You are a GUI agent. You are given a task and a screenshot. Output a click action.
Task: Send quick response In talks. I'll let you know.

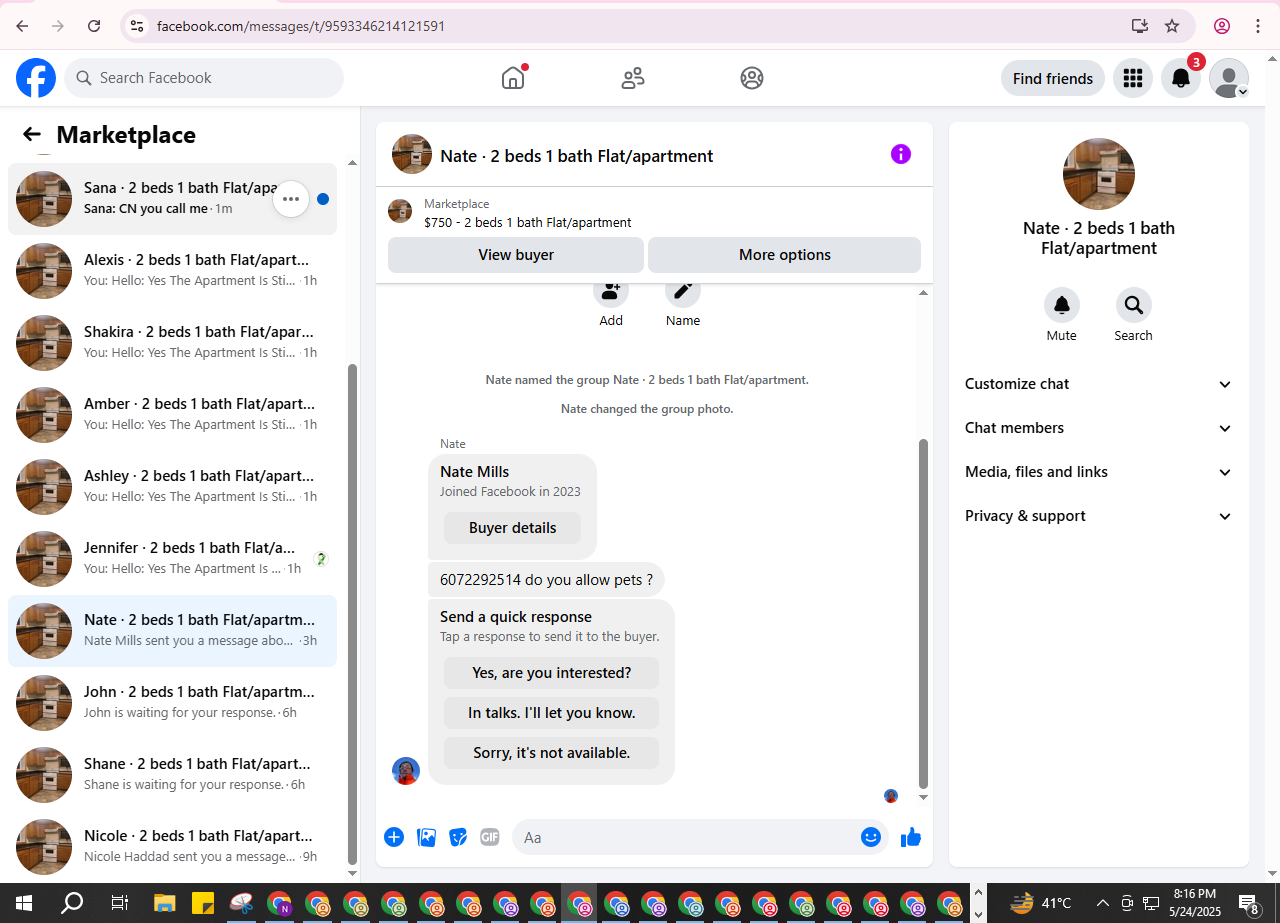[552, 713]
